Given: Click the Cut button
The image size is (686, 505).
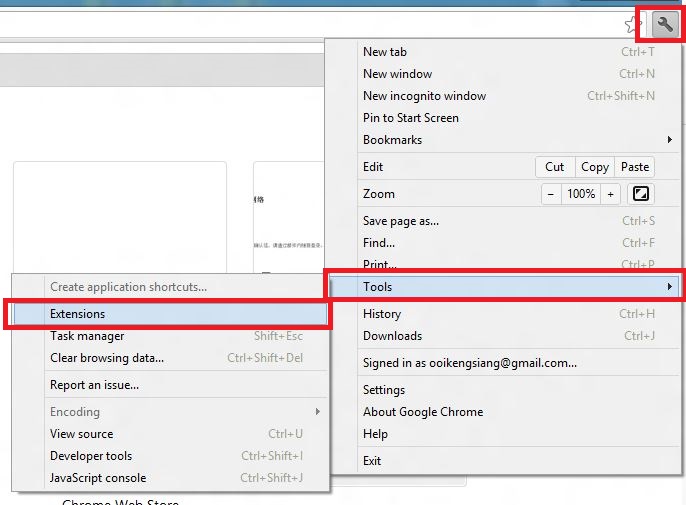Looking at the screenshot, I should click(555, 167).
